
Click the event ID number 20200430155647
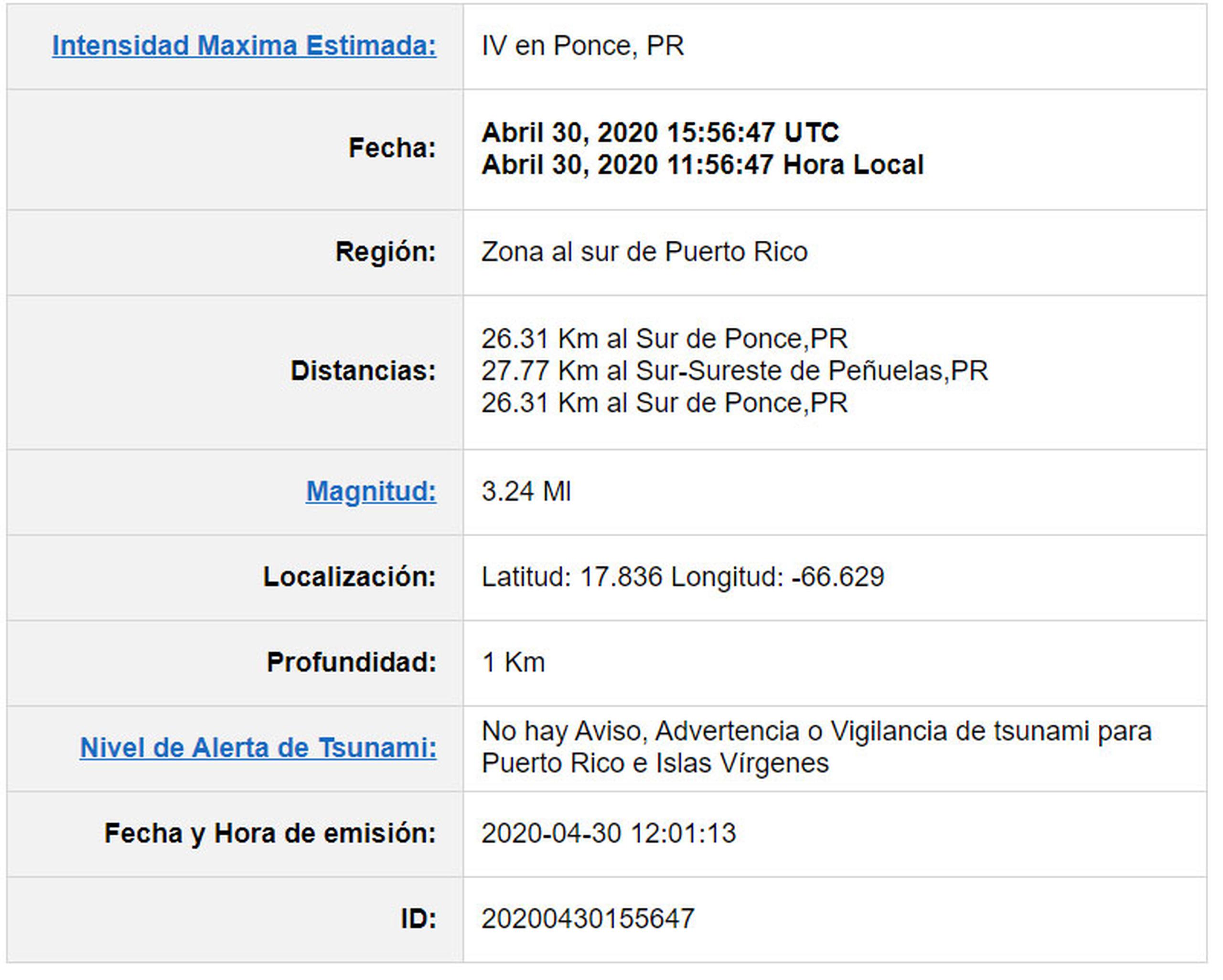coord(588,919)
